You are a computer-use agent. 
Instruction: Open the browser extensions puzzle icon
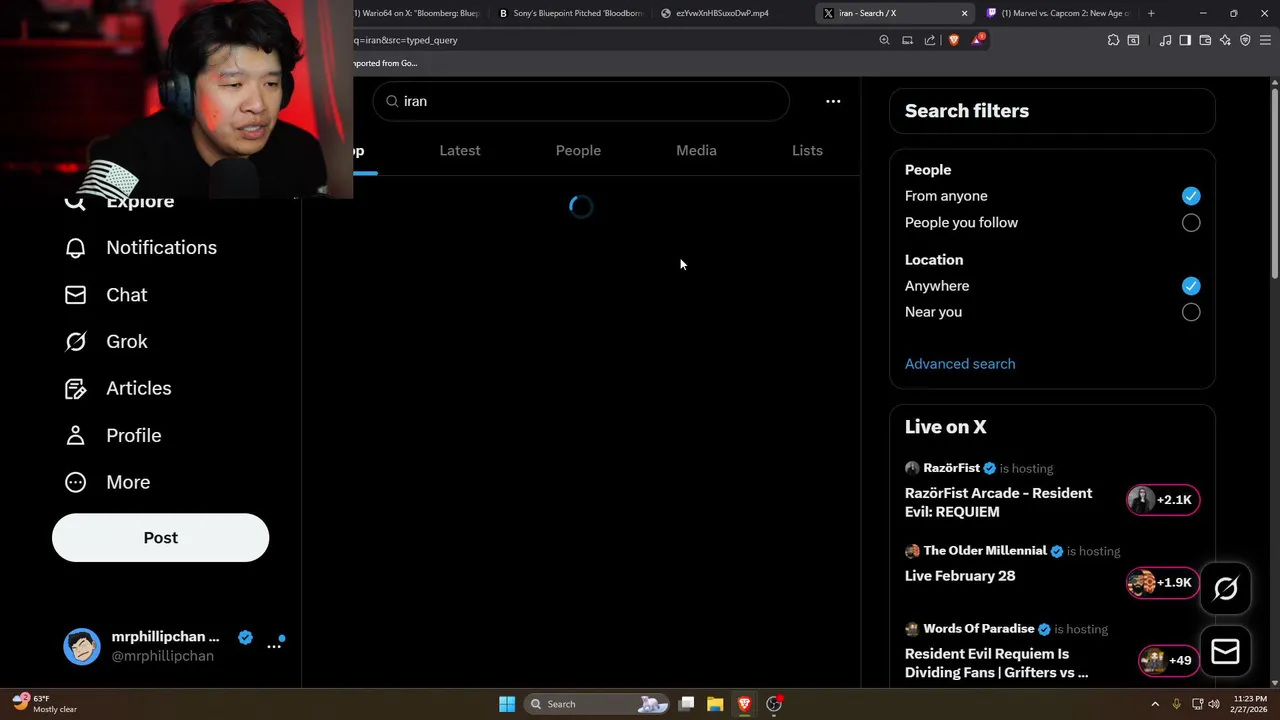coord(1113,40)
